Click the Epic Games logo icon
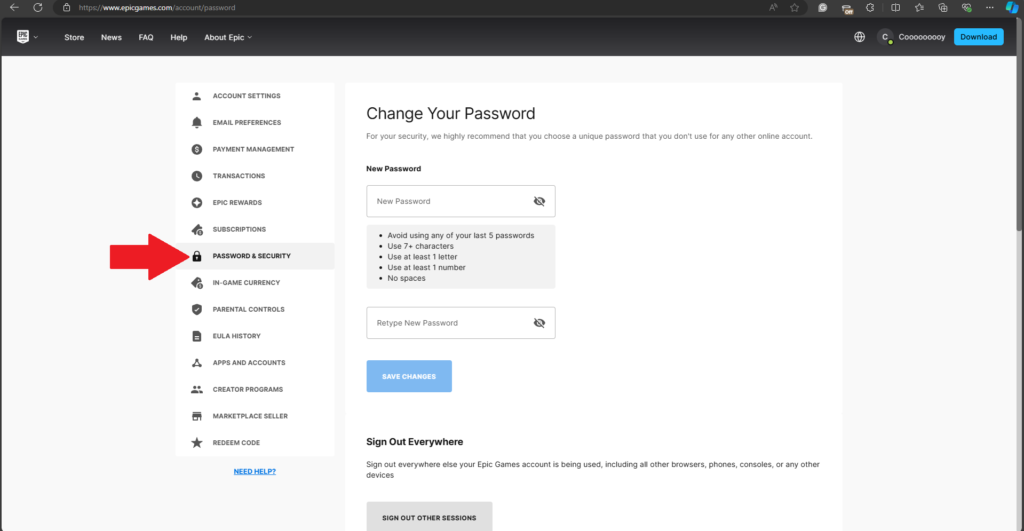Screen dimensions: 1024x531 coord(22,37)
